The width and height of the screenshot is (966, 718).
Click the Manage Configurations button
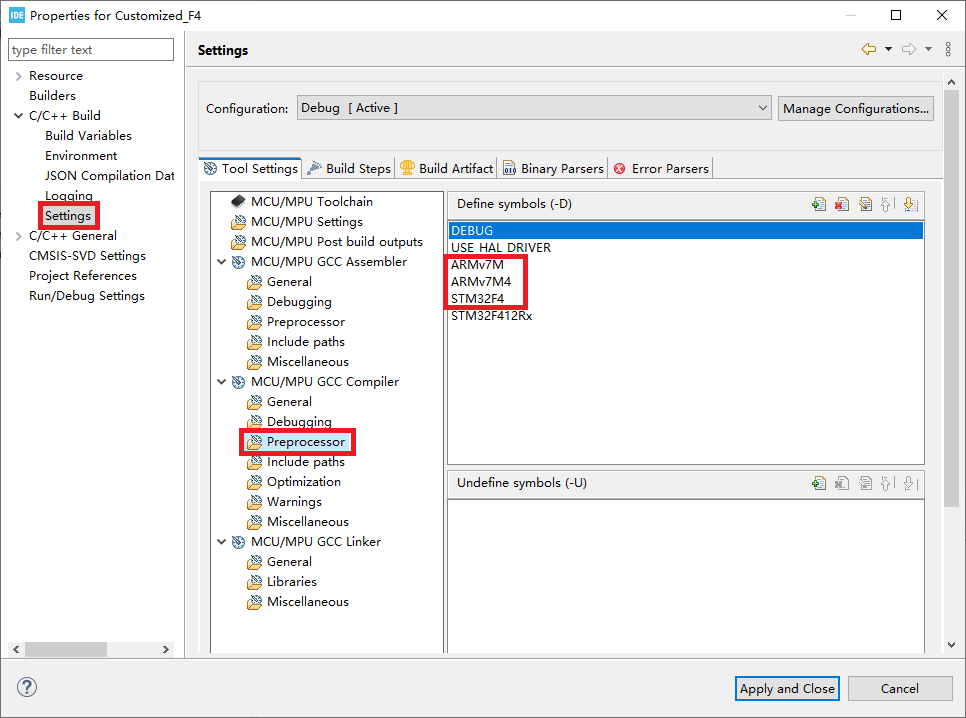pos(856,108)
